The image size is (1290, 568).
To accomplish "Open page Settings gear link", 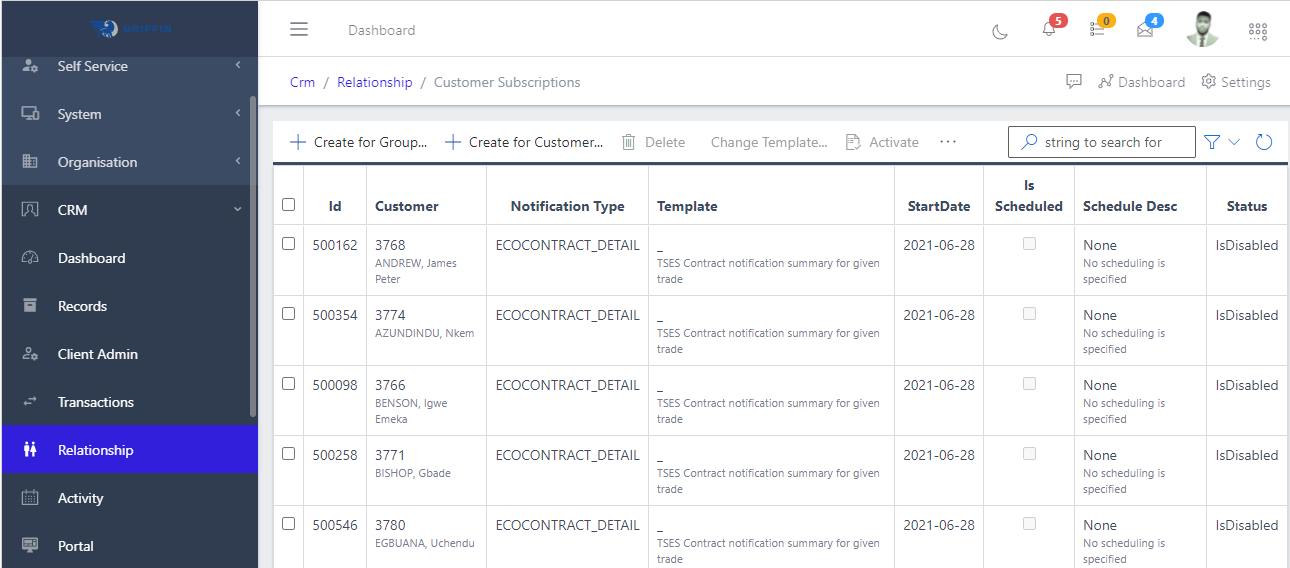I will 1236,82.
